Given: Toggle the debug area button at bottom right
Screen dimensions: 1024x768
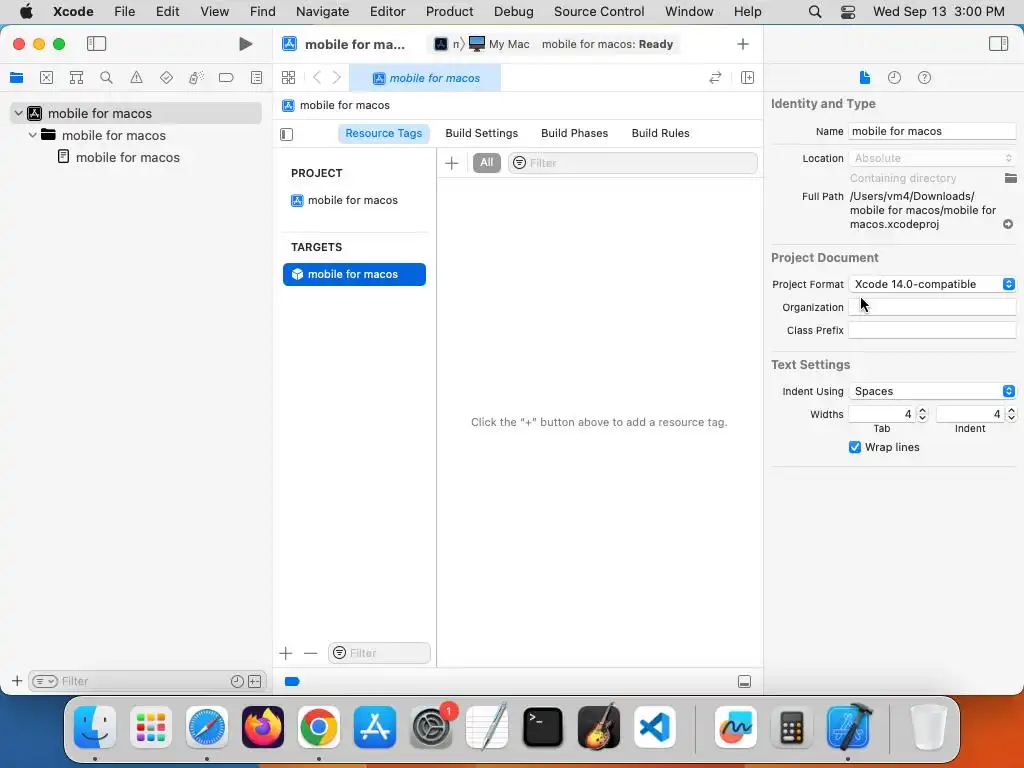Looking at the screenshot, I should point(744,682).
